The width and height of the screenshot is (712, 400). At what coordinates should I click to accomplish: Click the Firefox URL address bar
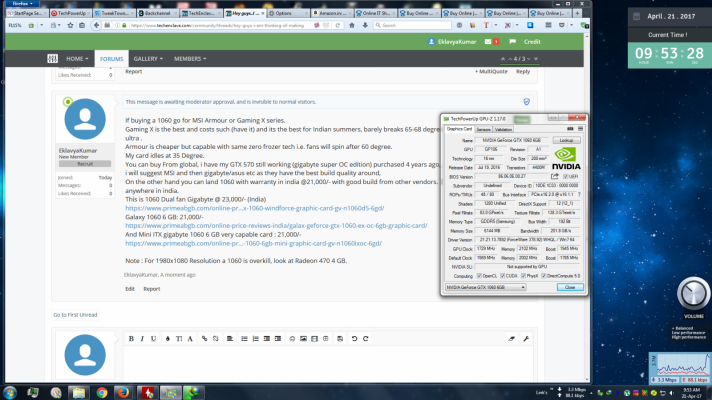(222, 25)
